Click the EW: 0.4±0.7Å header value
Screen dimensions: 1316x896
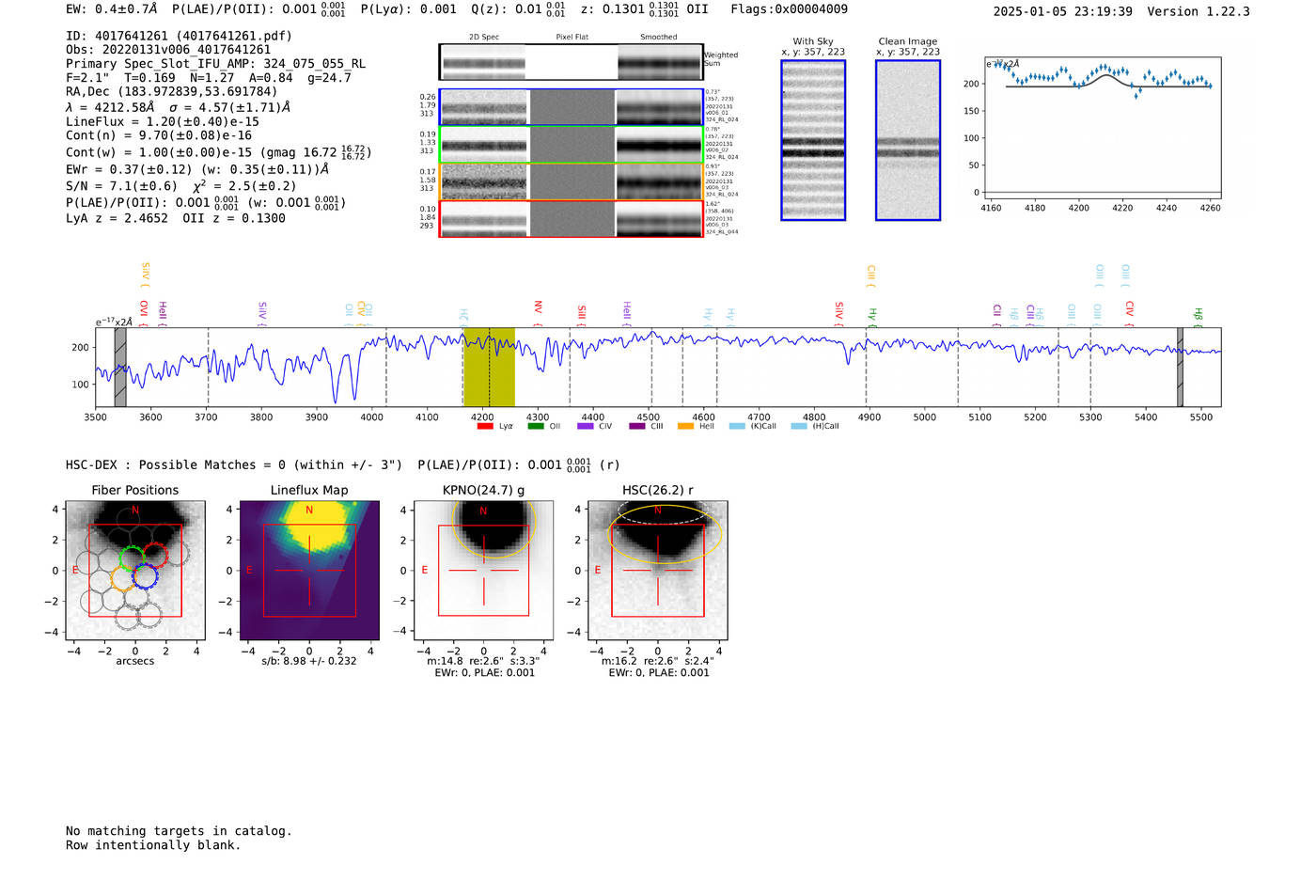point(112,9)
